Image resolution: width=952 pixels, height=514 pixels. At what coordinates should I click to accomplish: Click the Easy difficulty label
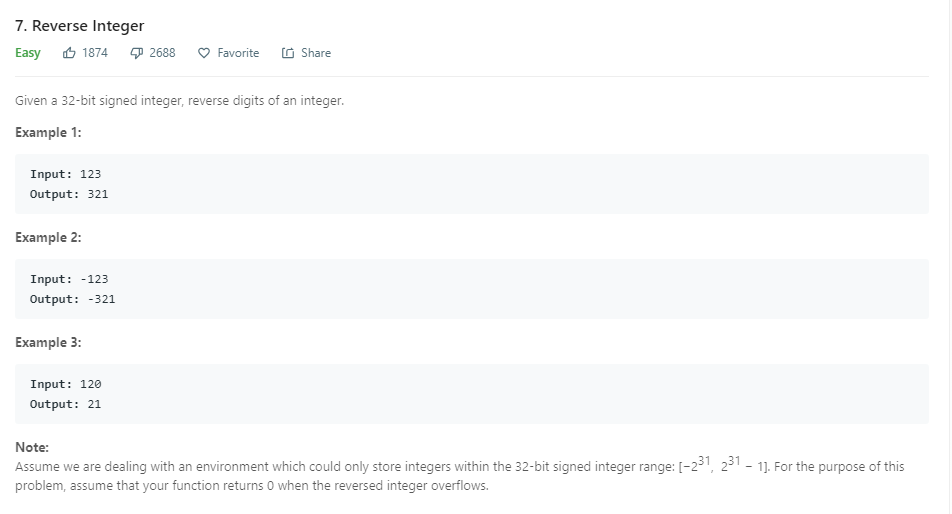pos(28,53)
